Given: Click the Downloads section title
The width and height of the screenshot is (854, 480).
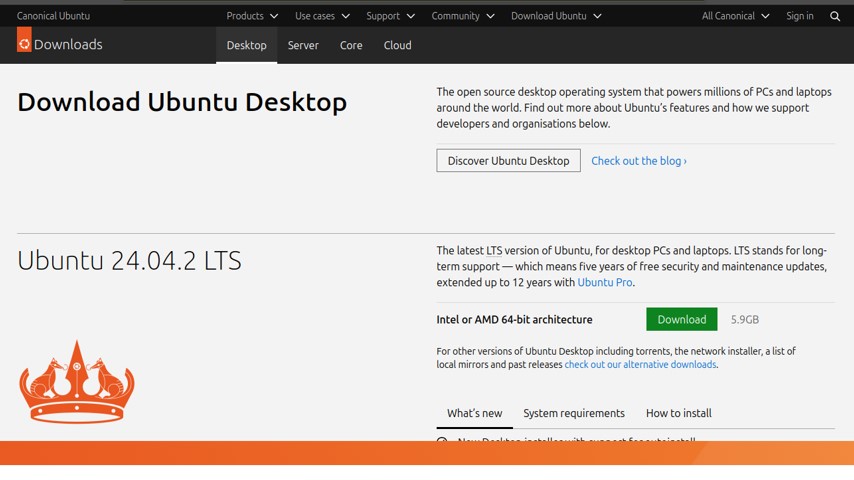Looking at the screenshot, I should (68, 45).
